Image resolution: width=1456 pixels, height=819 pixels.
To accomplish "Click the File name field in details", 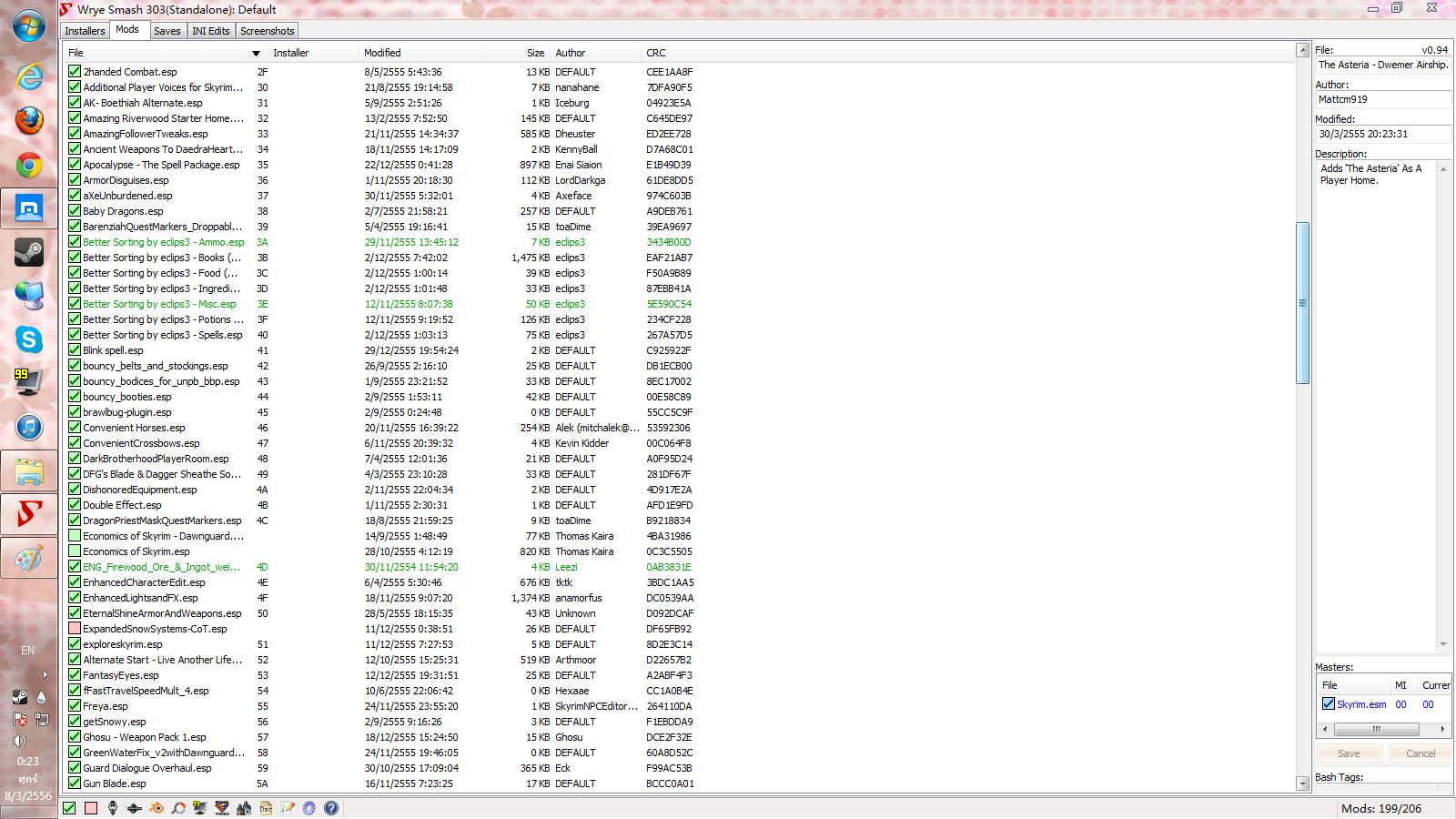I will pos(1383,65).
